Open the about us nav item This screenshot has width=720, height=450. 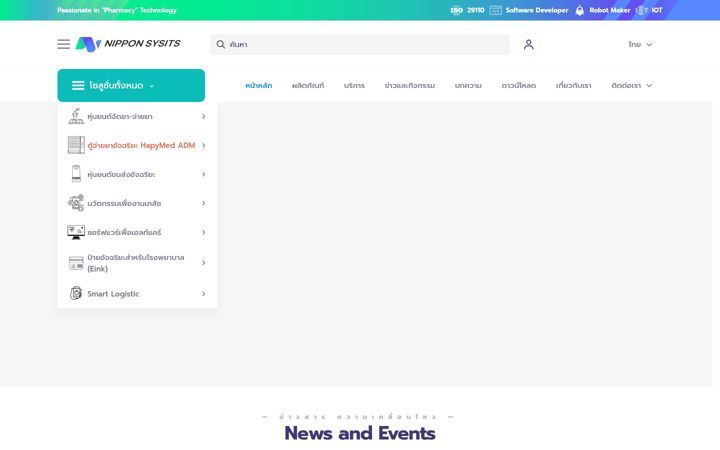[574, 85]
